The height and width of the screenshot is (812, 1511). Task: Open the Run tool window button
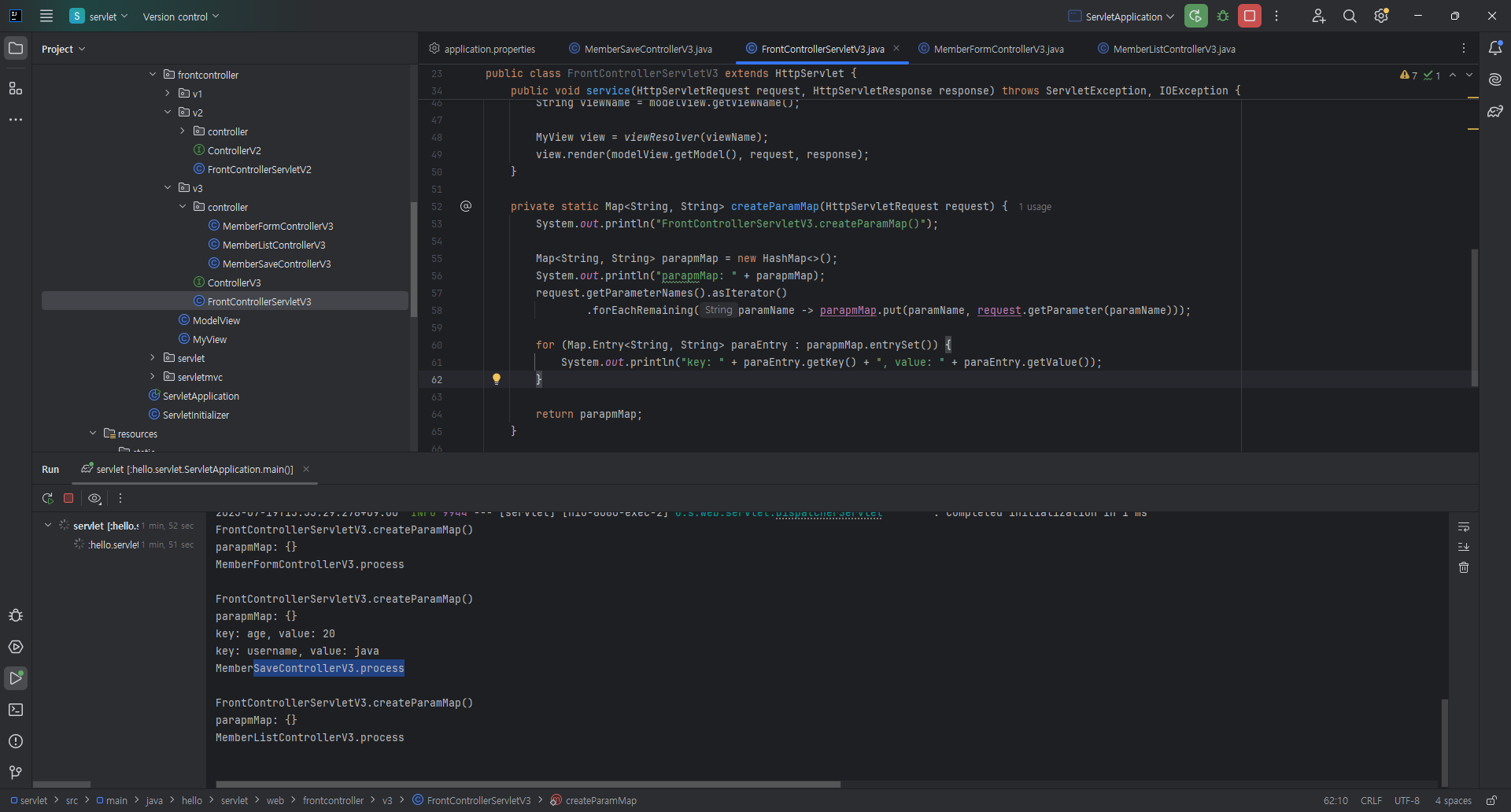16,678
